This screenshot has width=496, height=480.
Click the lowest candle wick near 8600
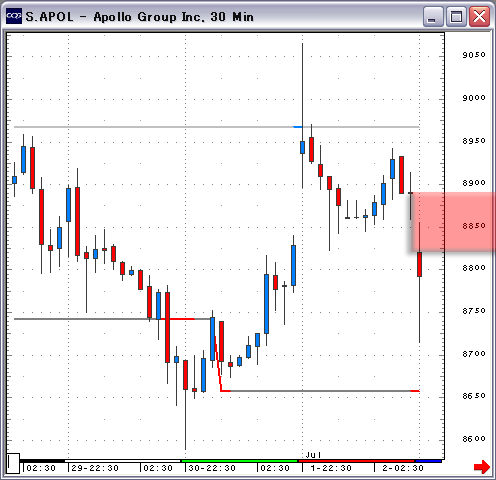[185, 420]
